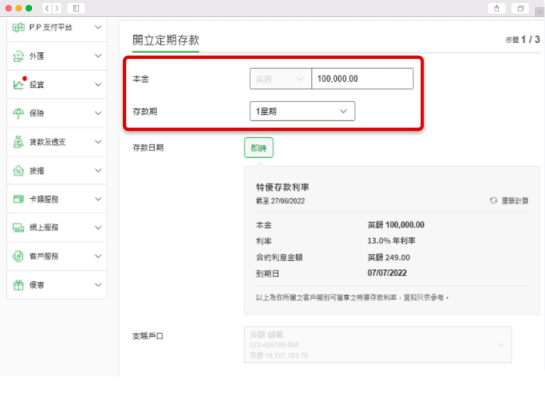
Task: Click the 投資 chart icon with red dot
Action: pyautogui.click(x=19, y=84)
